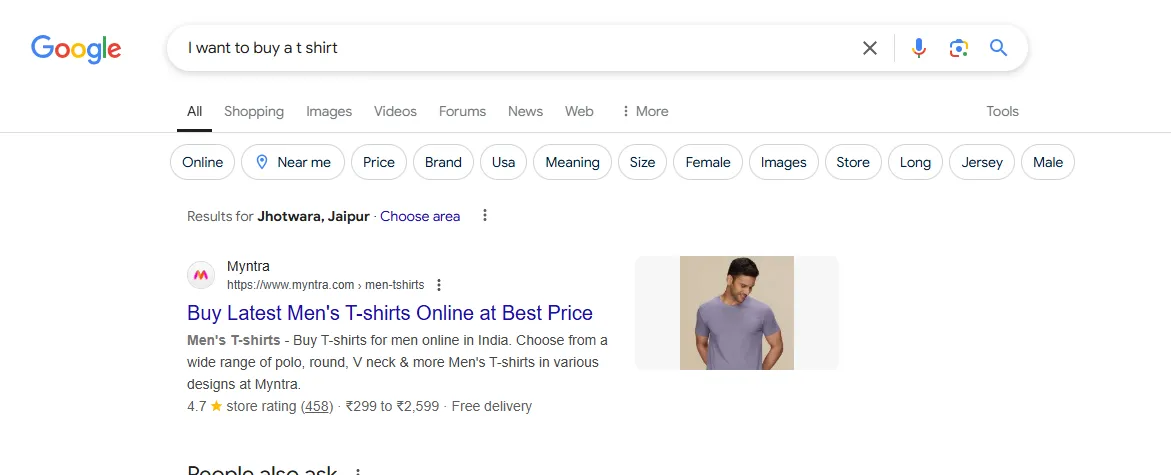Open the purple t-shirt thumbnail image
Screen dimensions: 1171x475
736,313
